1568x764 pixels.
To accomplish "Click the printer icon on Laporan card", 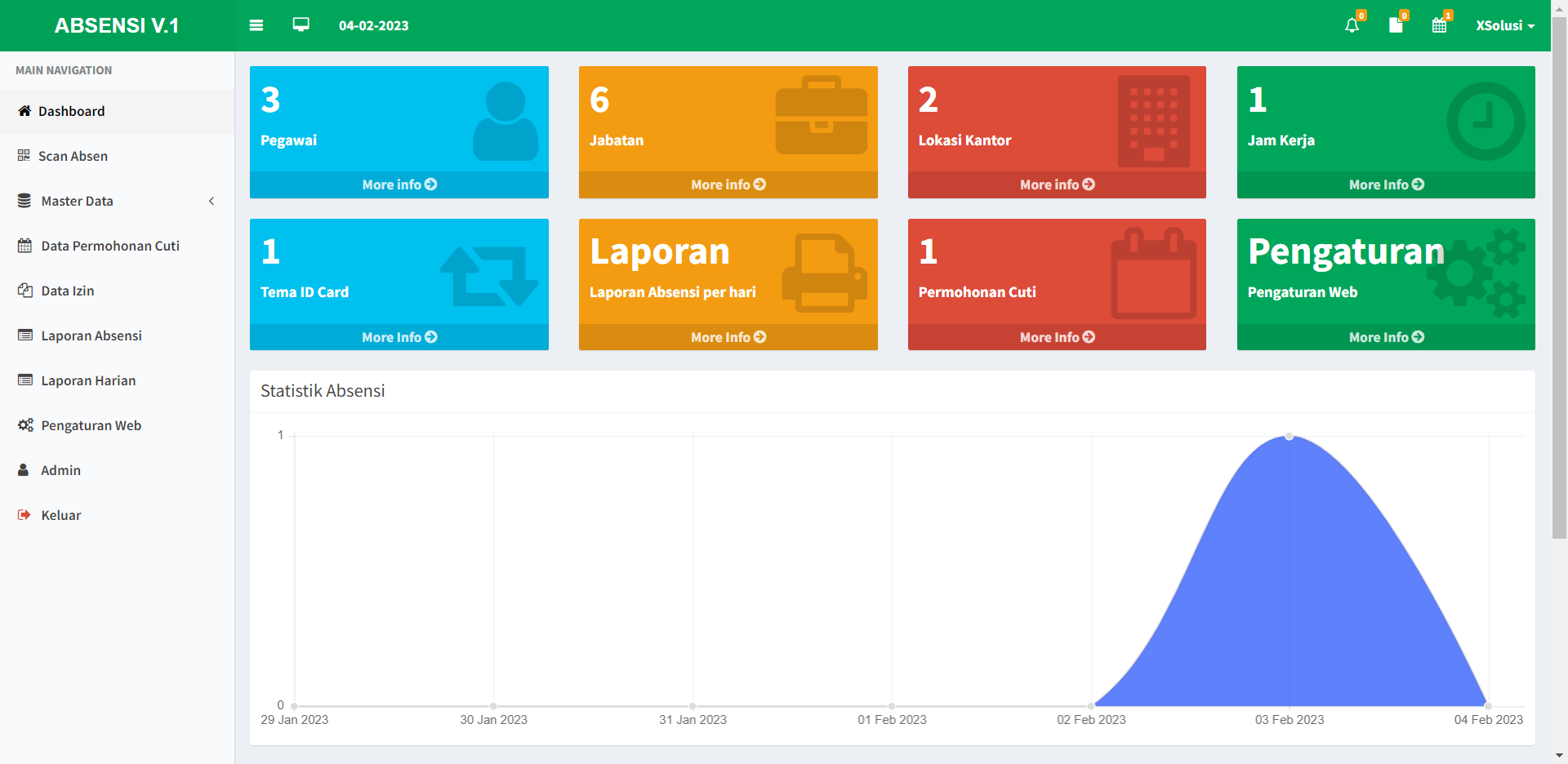I will pos(823,273).
